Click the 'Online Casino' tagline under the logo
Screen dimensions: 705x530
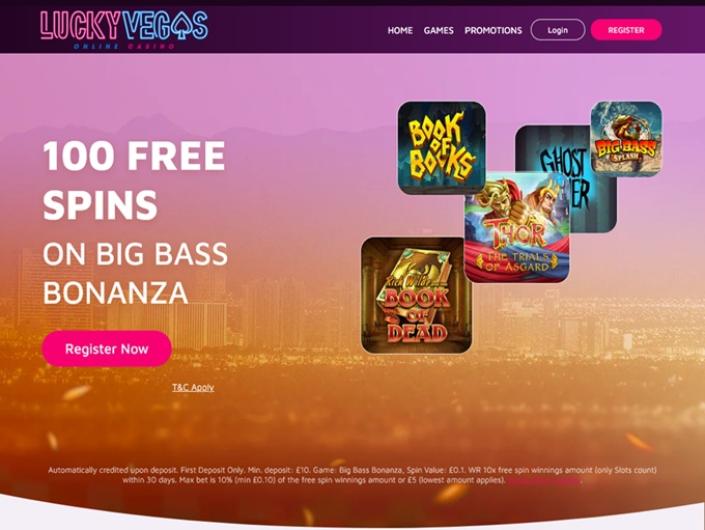(x=124, y=46)
